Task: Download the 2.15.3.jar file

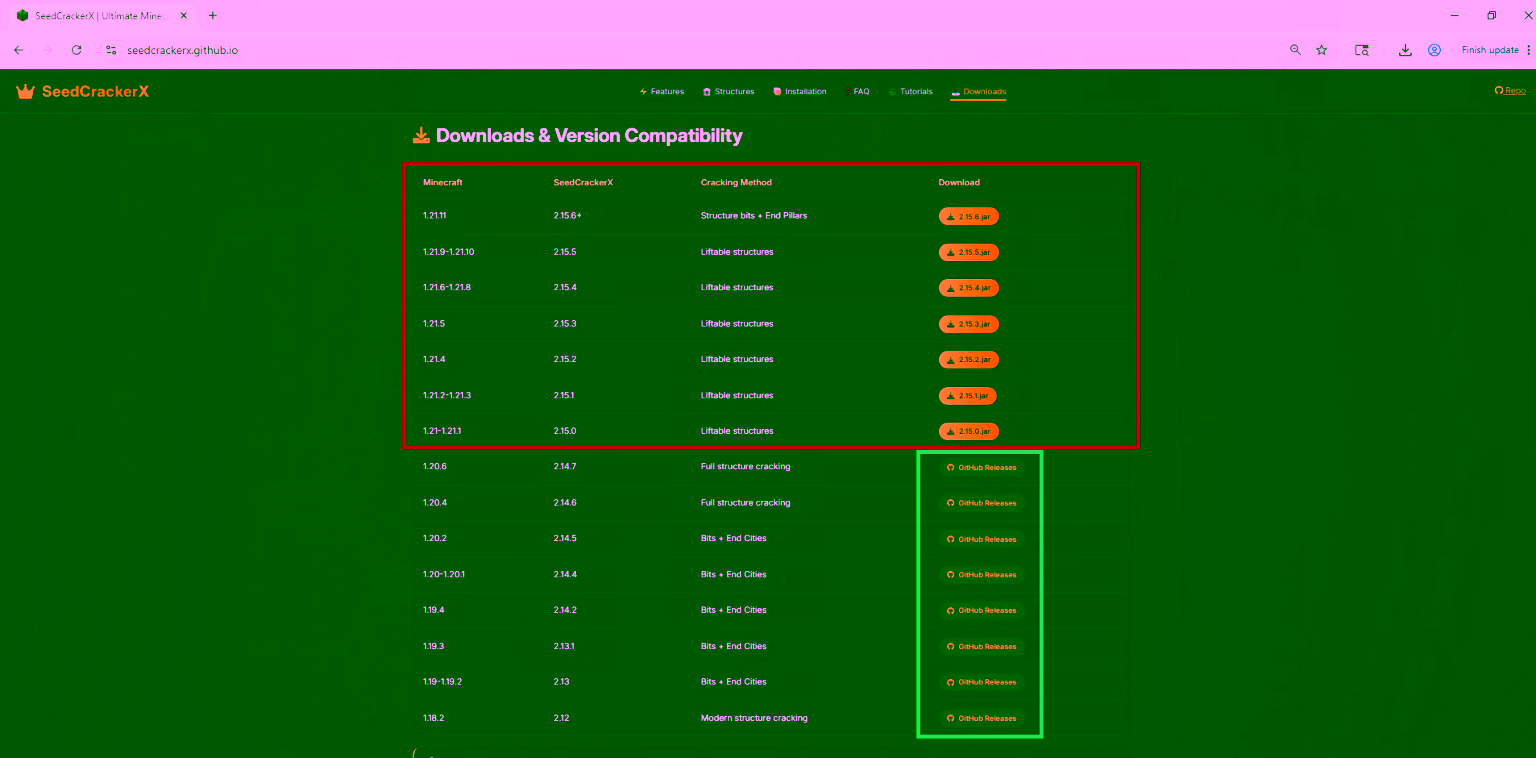Action: coord(969,324)
